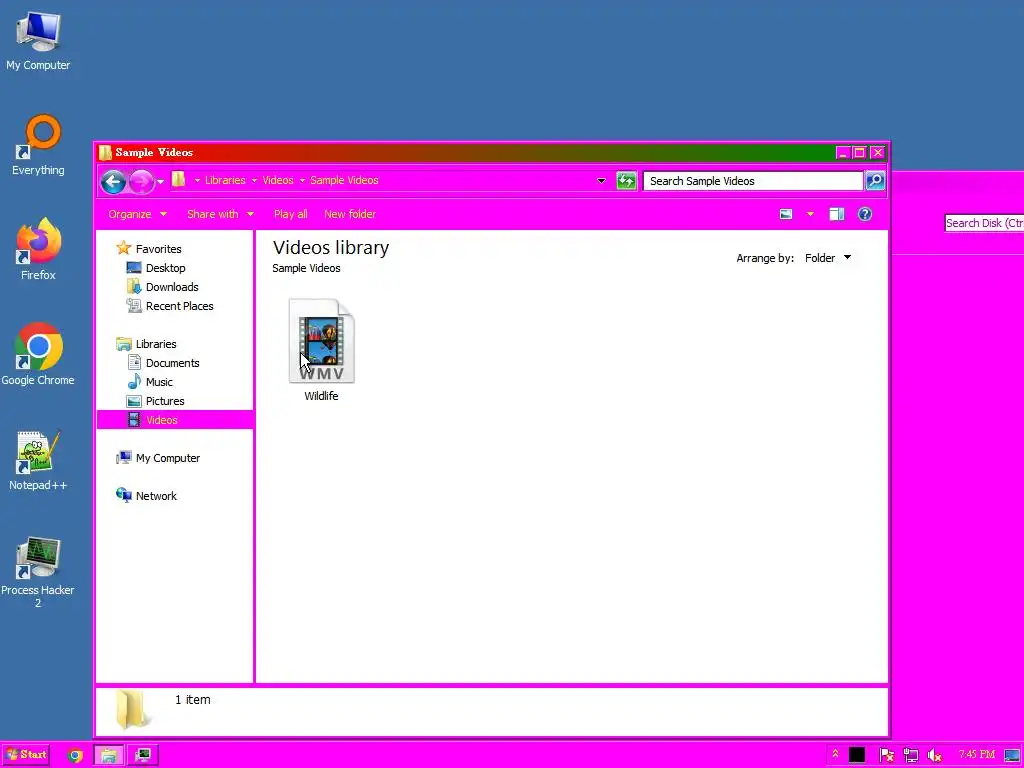Expand the arrow before Libraries breadcrumb
The height and width of the screenshot is (768, 1024).
coord(197,180)
